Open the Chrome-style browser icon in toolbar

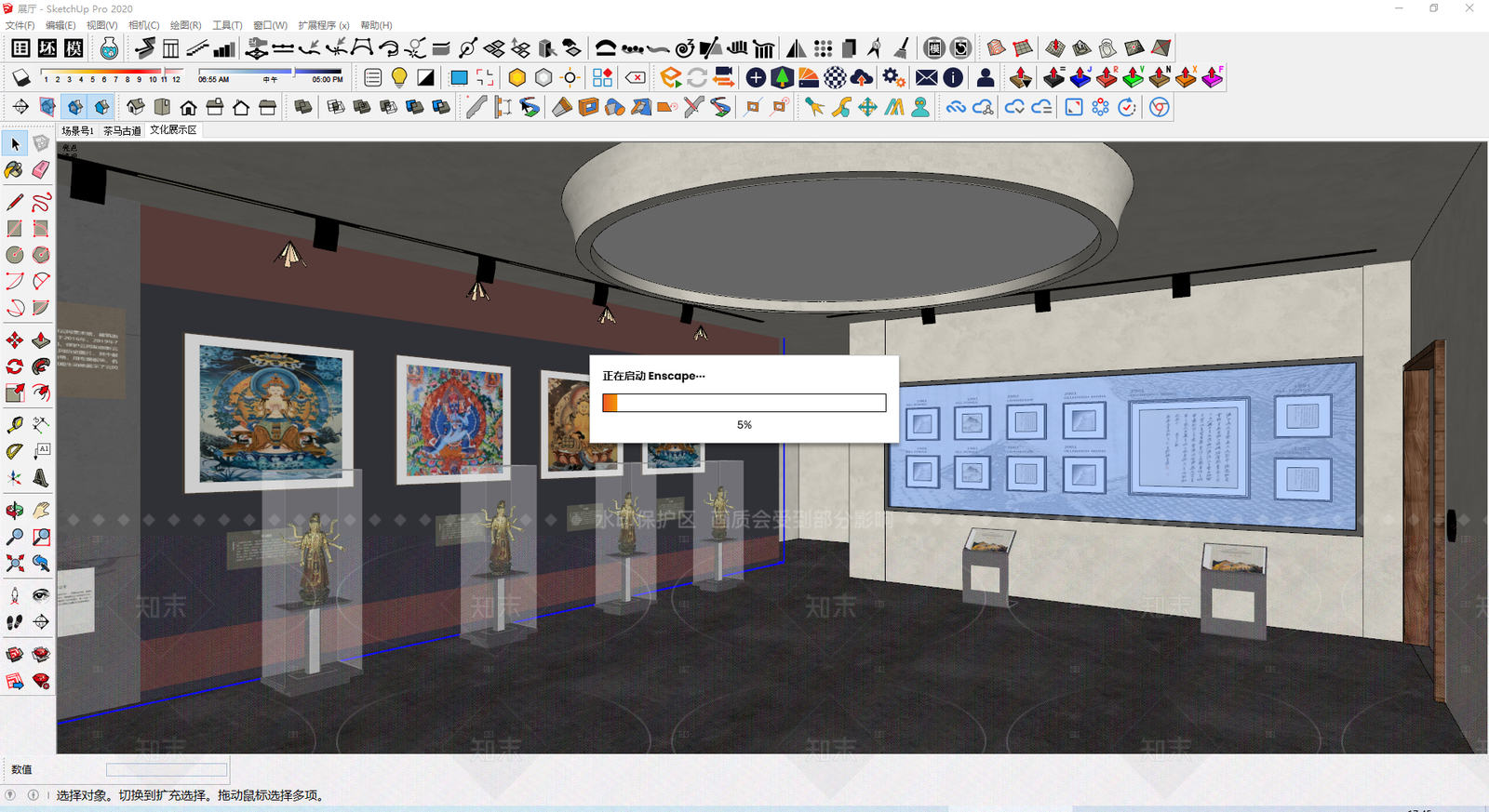pos(1159,107)
